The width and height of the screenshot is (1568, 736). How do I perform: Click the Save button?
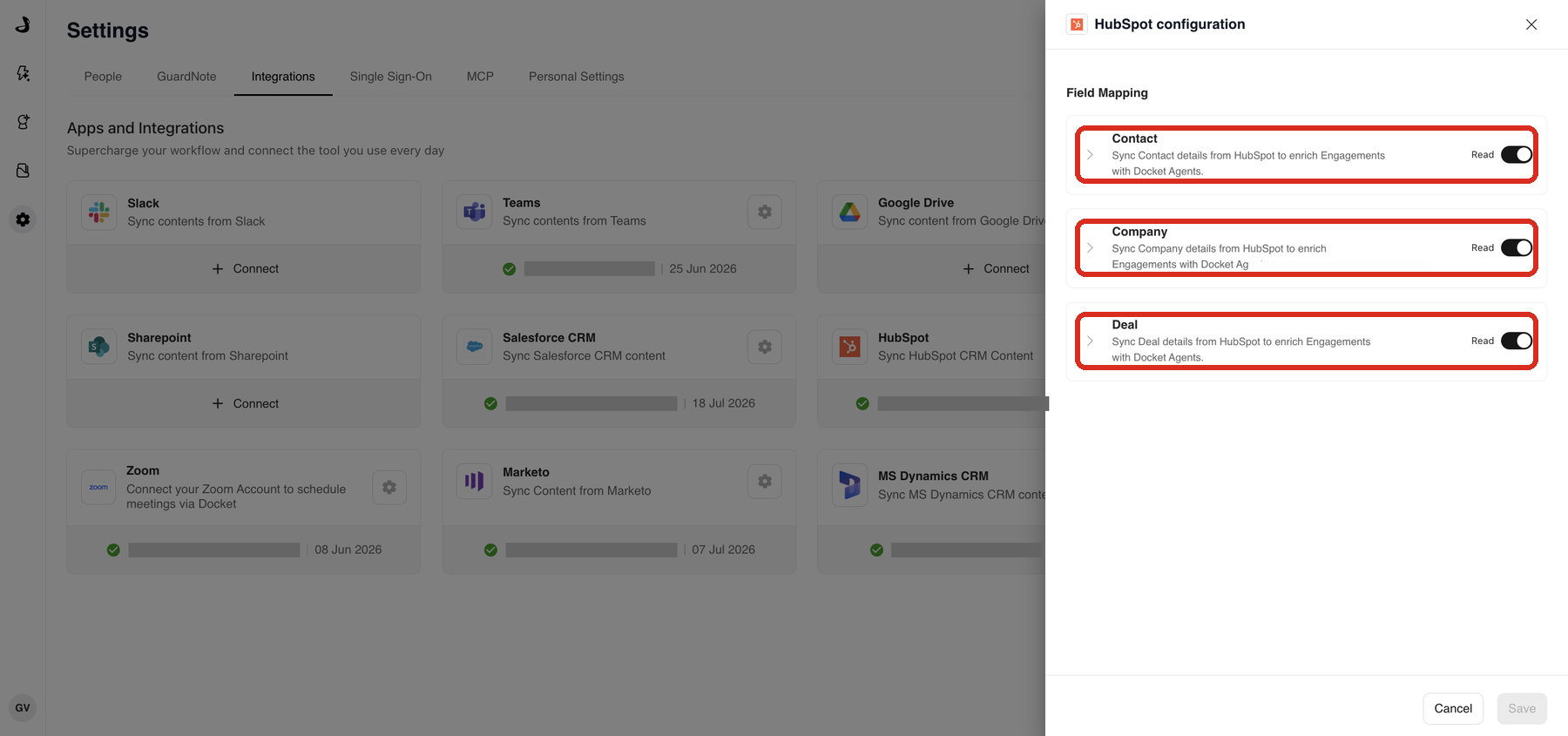tap(1522, 709)
